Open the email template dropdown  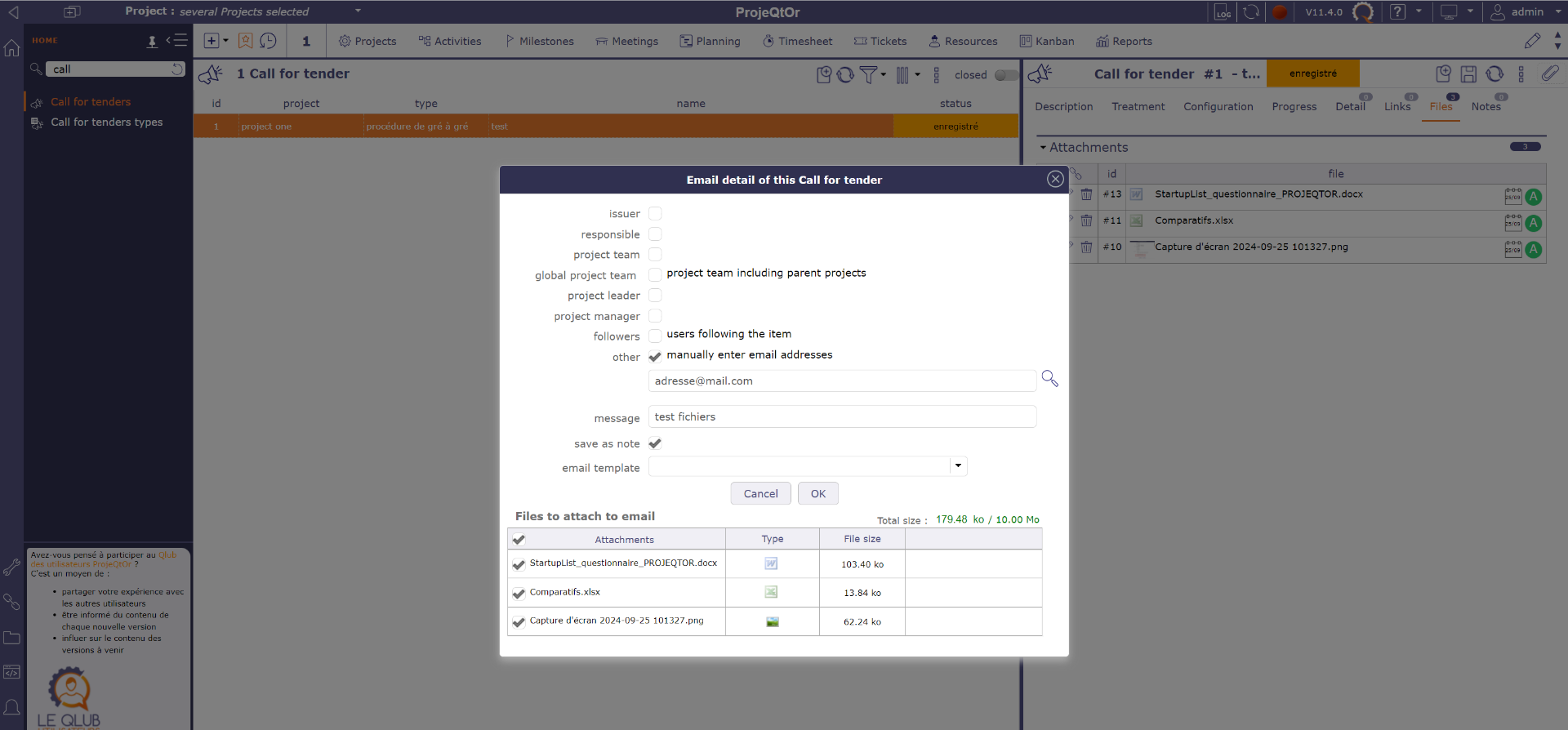958,466
